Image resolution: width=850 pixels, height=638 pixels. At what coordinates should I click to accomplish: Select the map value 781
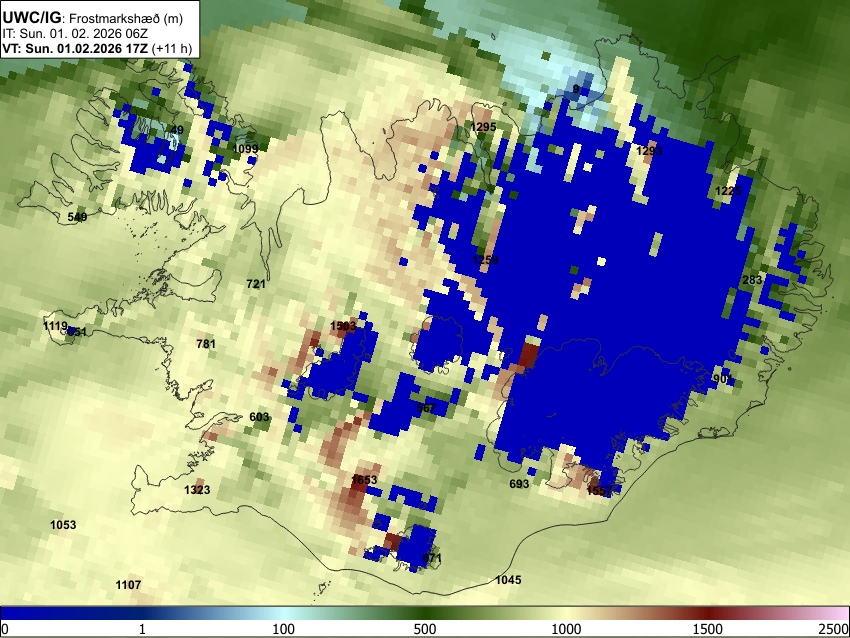coord(206,344)
